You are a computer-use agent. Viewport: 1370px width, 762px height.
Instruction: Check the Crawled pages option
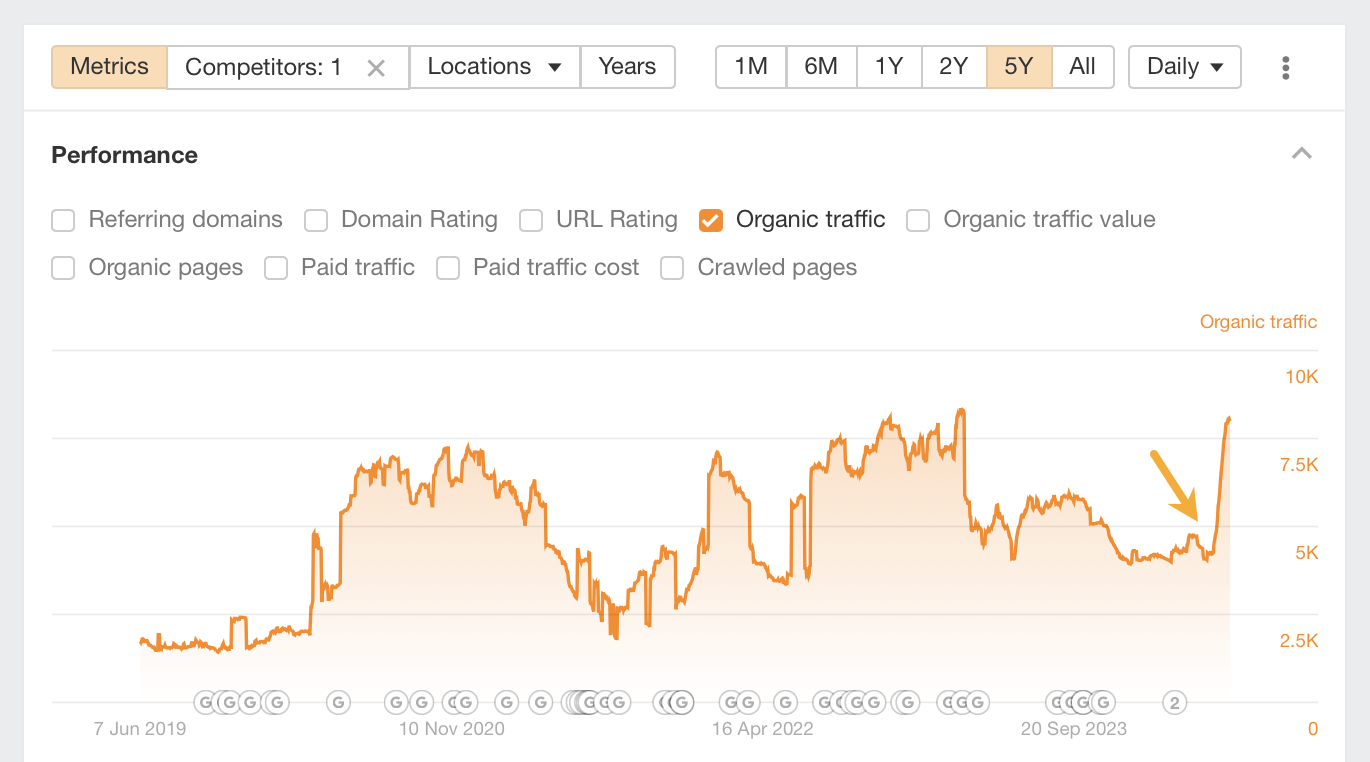[671, 268]
